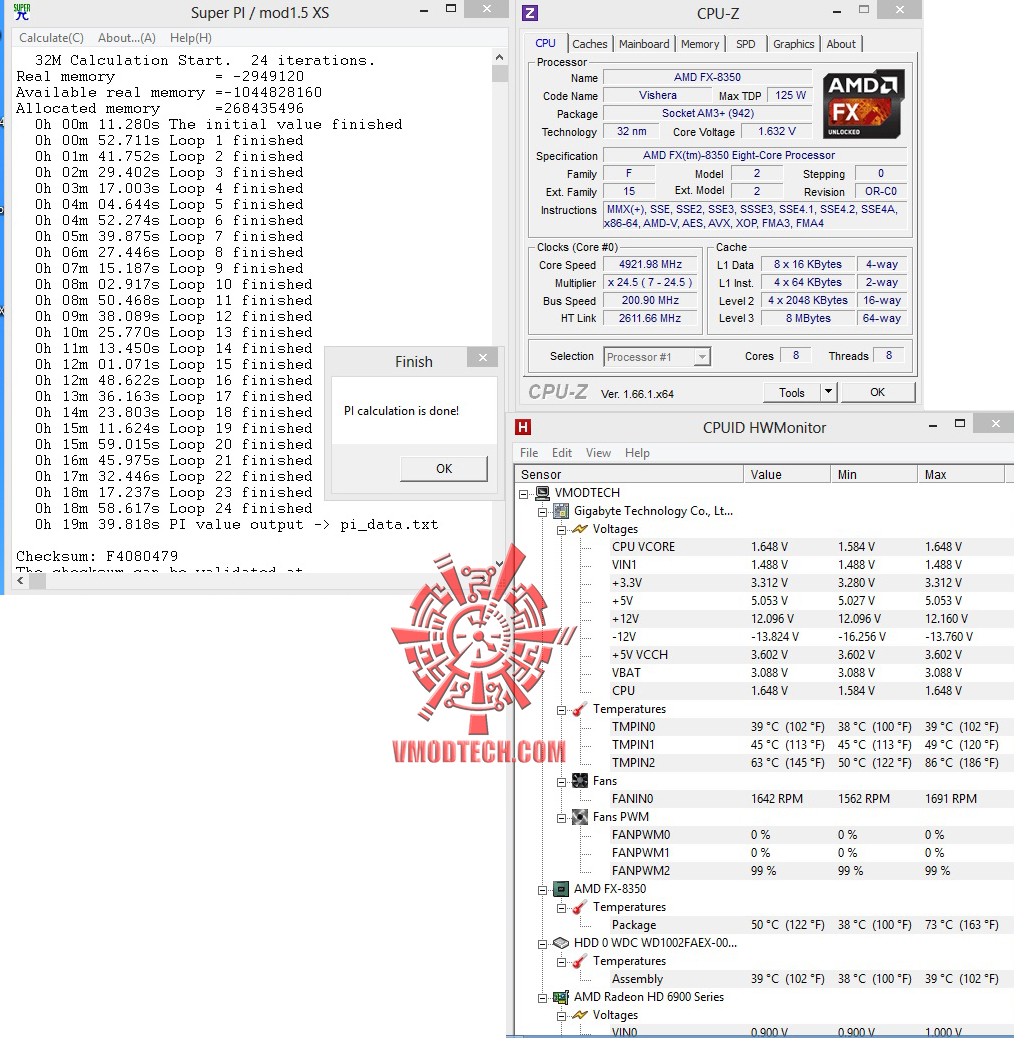Click the AMD FX Unlocked logo in CPU-Z

tap(863, 104)
